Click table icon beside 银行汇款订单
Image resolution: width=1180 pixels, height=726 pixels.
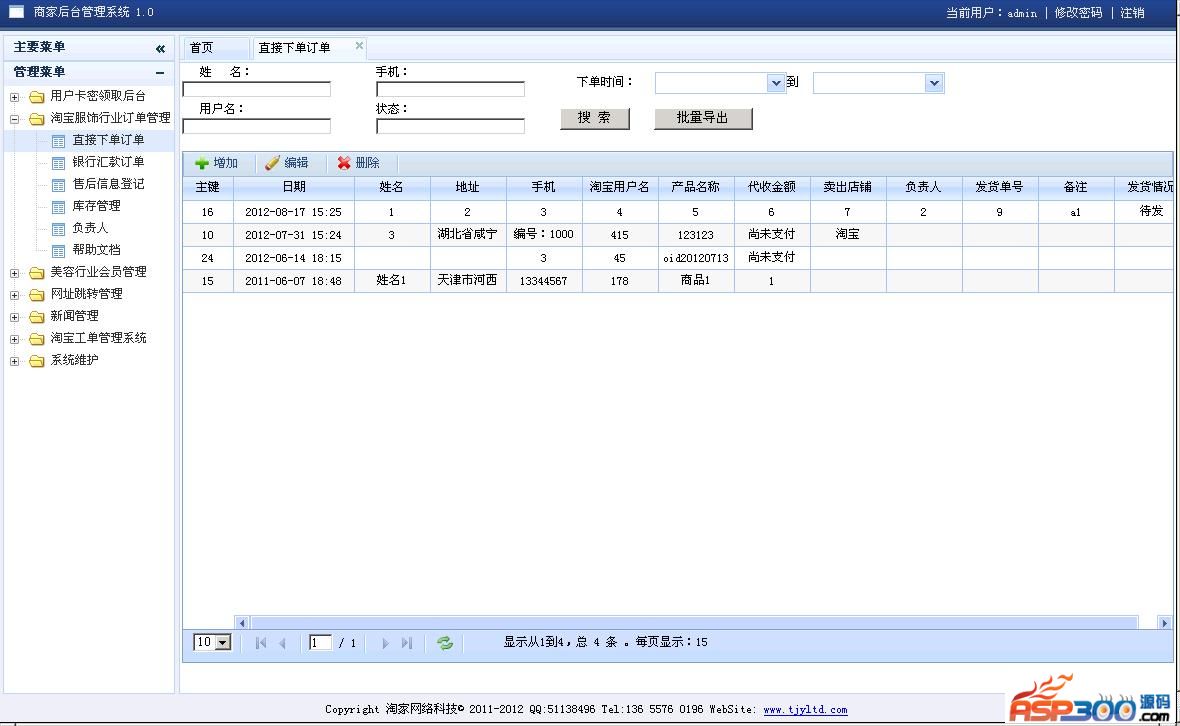[x=58, y=163]
